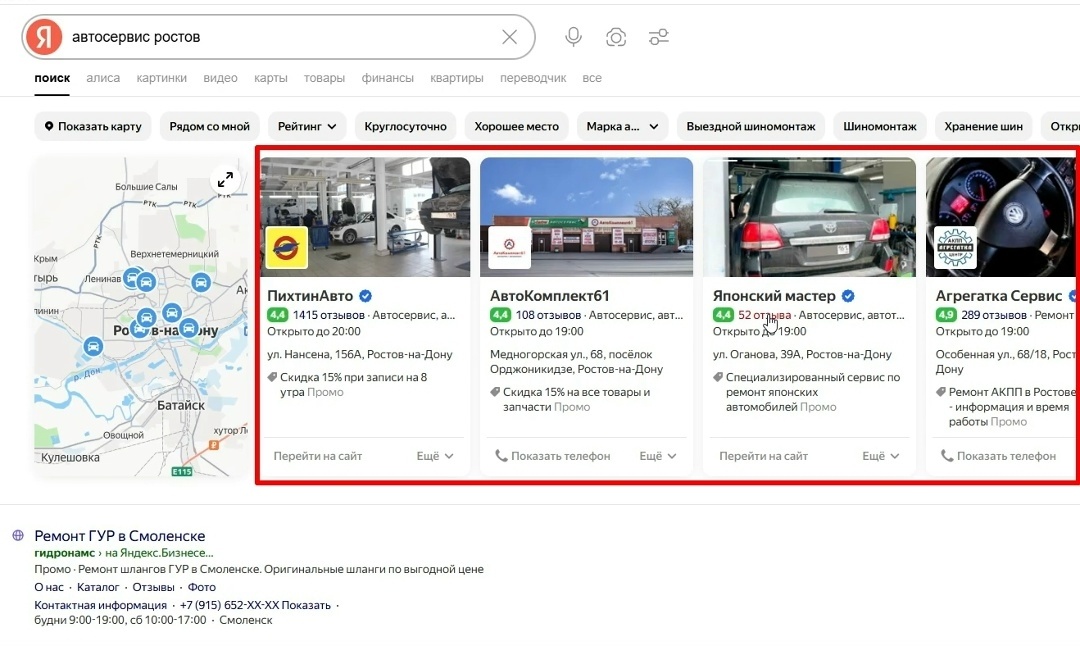Switch to the финансы tab

[x=388, y=78]
